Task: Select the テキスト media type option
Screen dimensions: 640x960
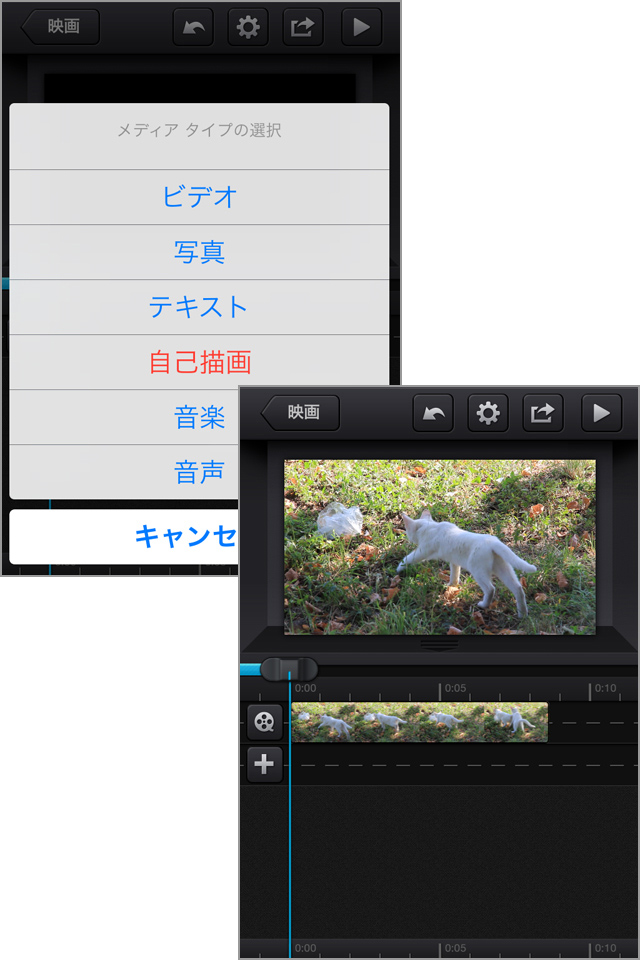Action: coord(199,307)
